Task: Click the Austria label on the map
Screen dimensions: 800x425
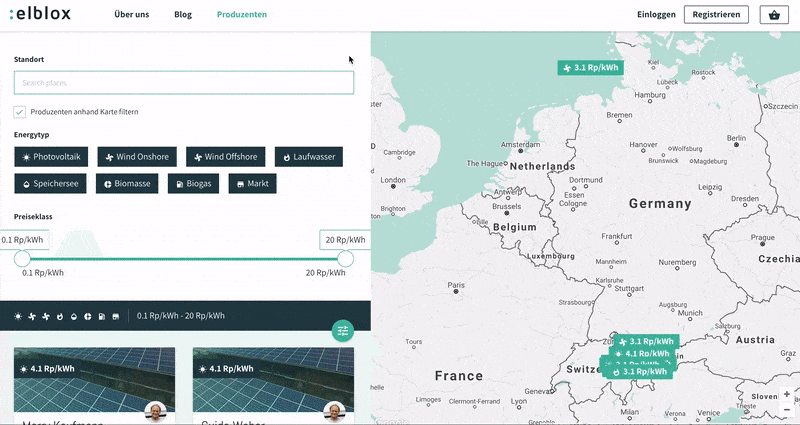Action: [755, 340]
